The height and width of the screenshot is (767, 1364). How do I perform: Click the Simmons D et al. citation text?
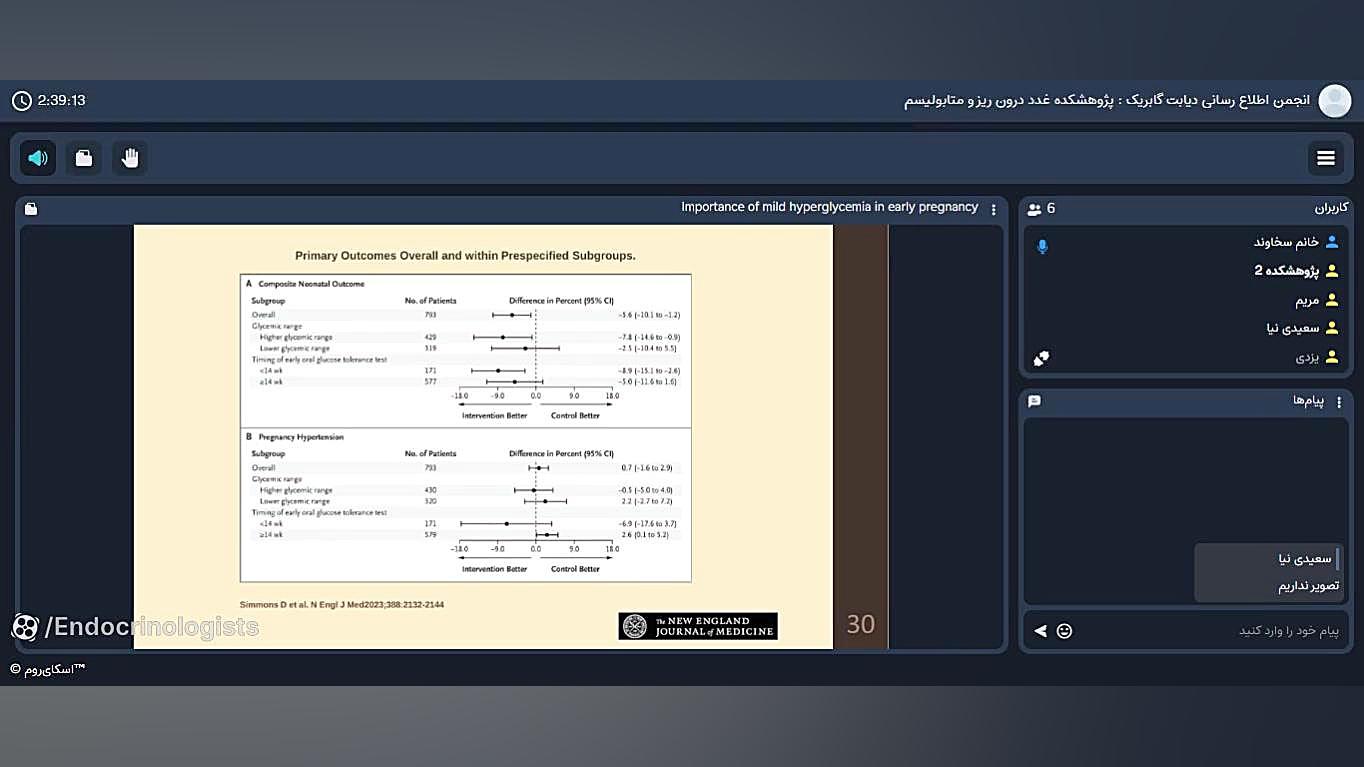342,605
